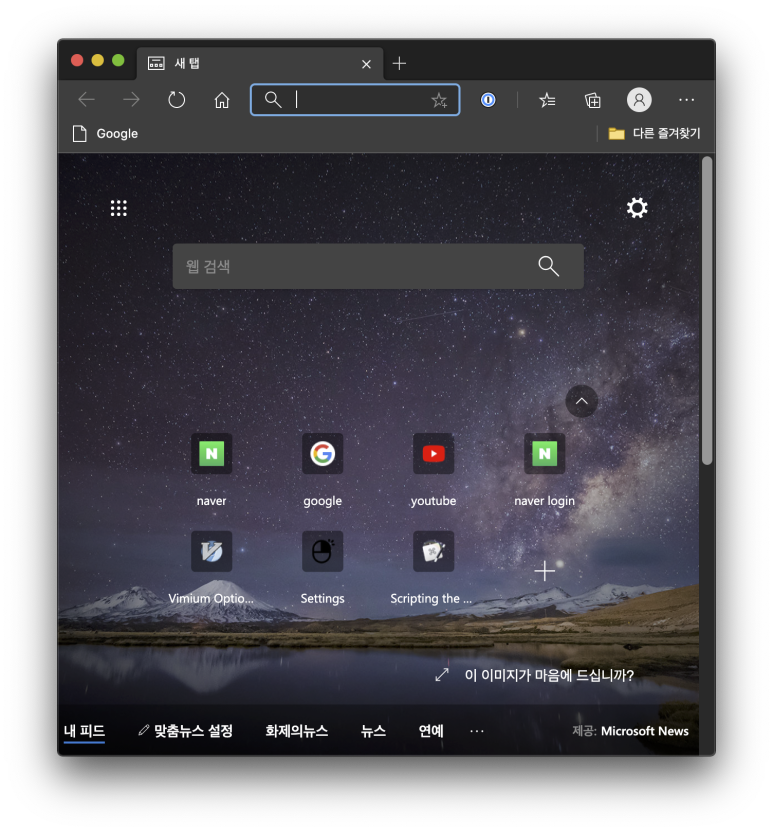Screen dimensions: 773x832
Task: Click the expand image arrows icon
Action: click(441, 675)
